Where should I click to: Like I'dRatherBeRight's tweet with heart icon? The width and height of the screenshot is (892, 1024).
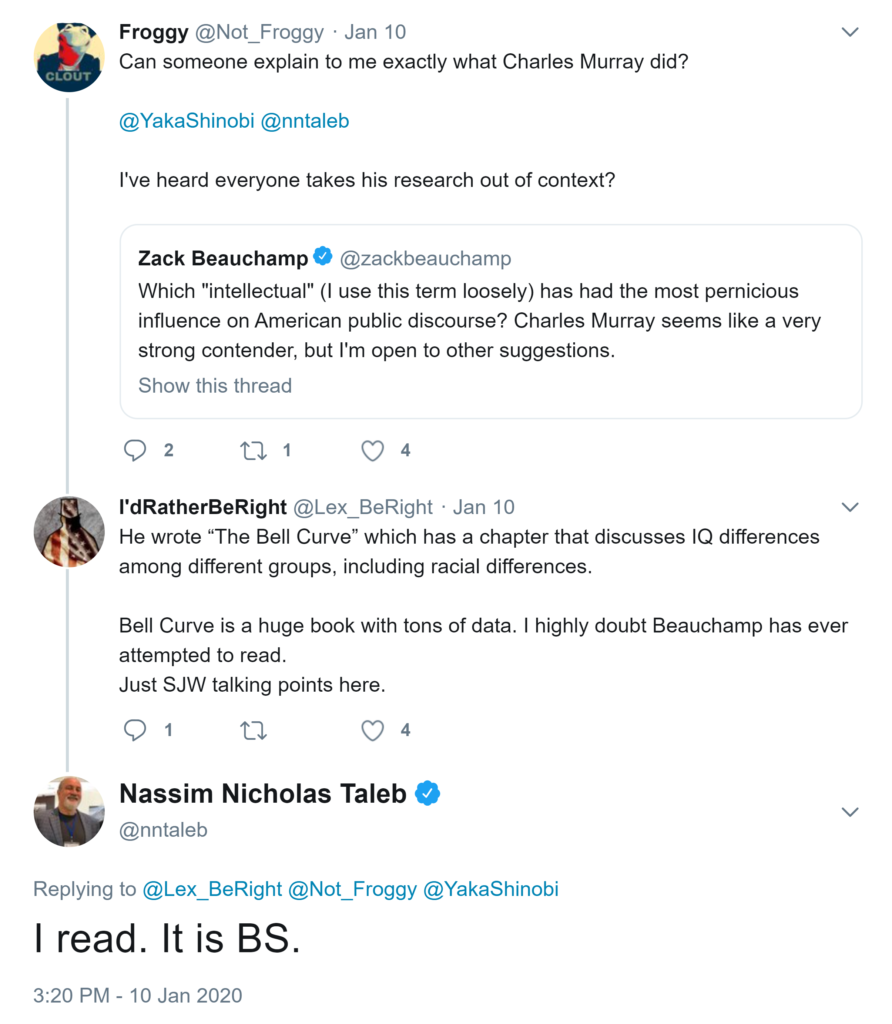tap(372, 730)
